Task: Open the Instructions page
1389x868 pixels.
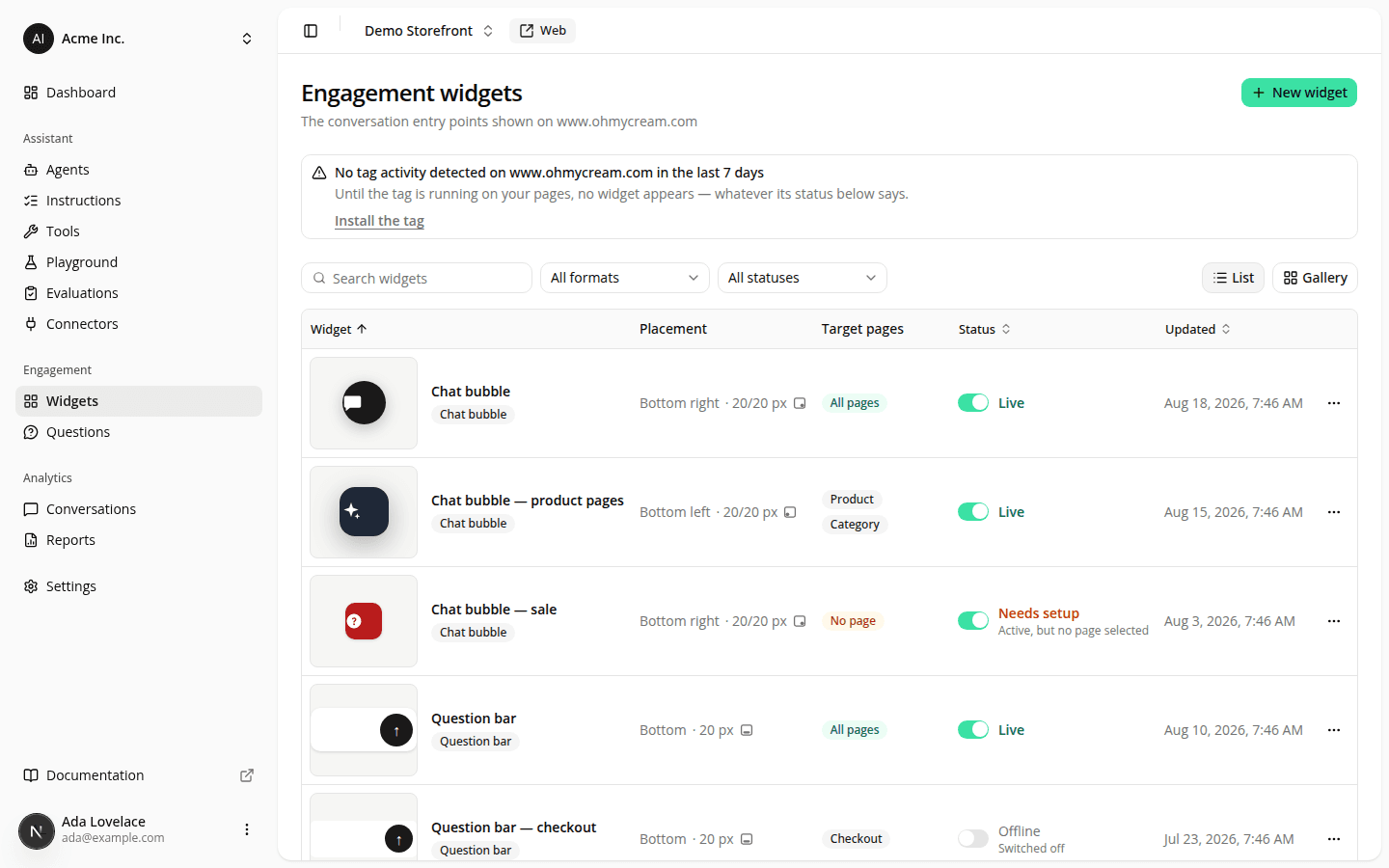Action: 139,201
